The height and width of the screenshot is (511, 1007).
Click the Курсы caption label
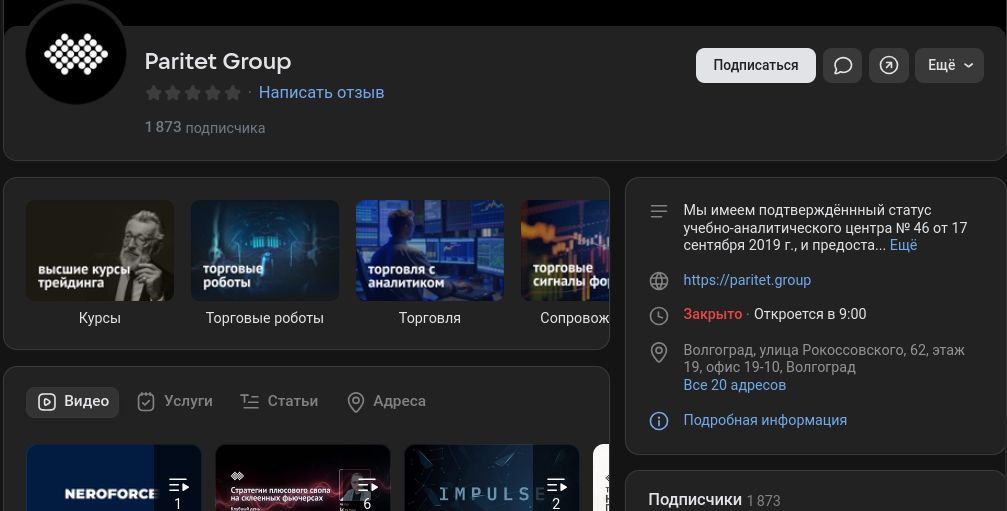pyautogui.click(x=100, y=318)
